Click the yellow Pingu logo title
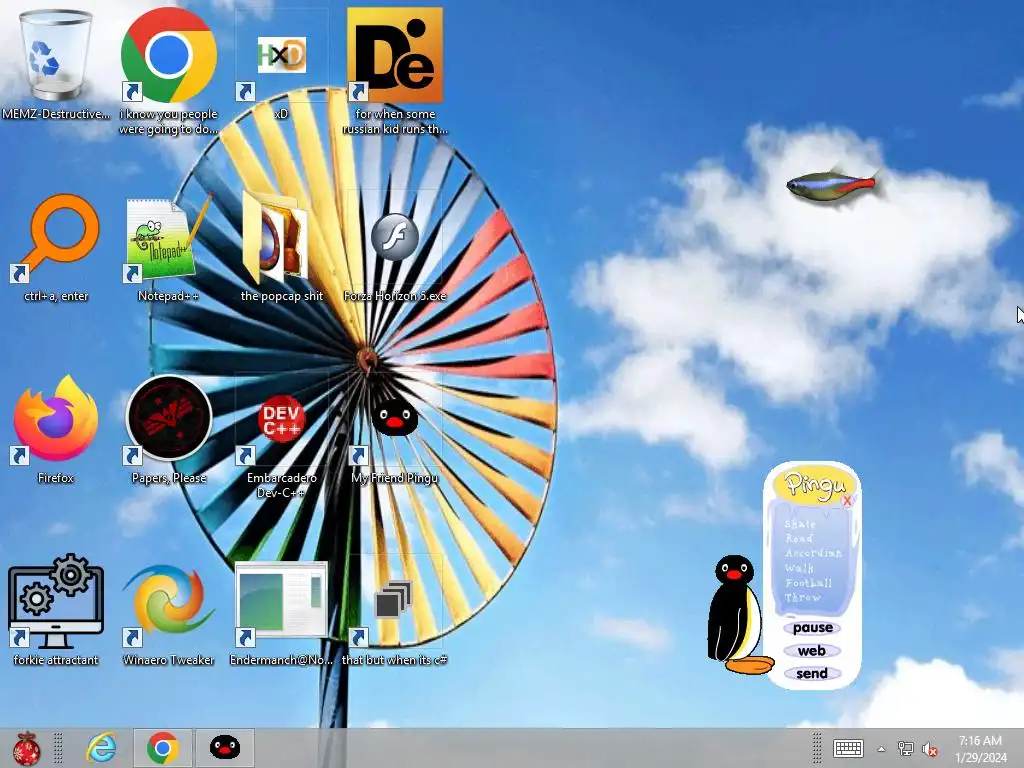 (x=813, y=485)
